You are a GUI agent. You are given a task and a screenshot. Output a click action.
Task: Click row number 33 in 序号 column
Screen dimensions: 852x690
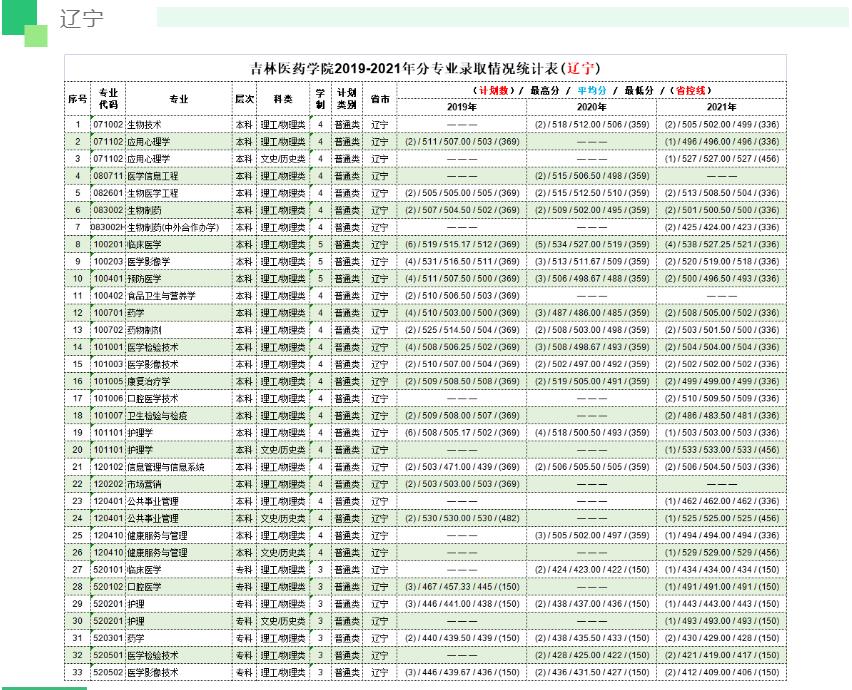tap(77, 672)
